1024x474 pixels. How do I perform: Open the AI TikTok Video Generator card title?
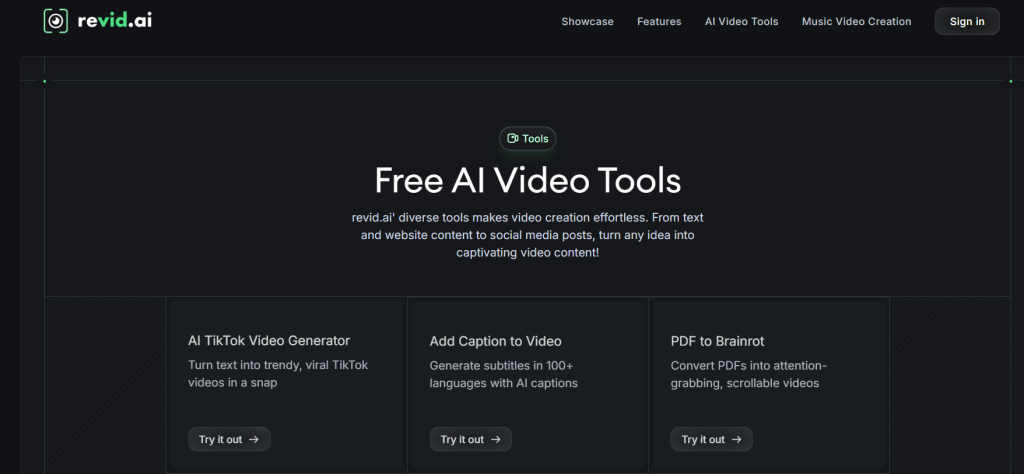269,341
